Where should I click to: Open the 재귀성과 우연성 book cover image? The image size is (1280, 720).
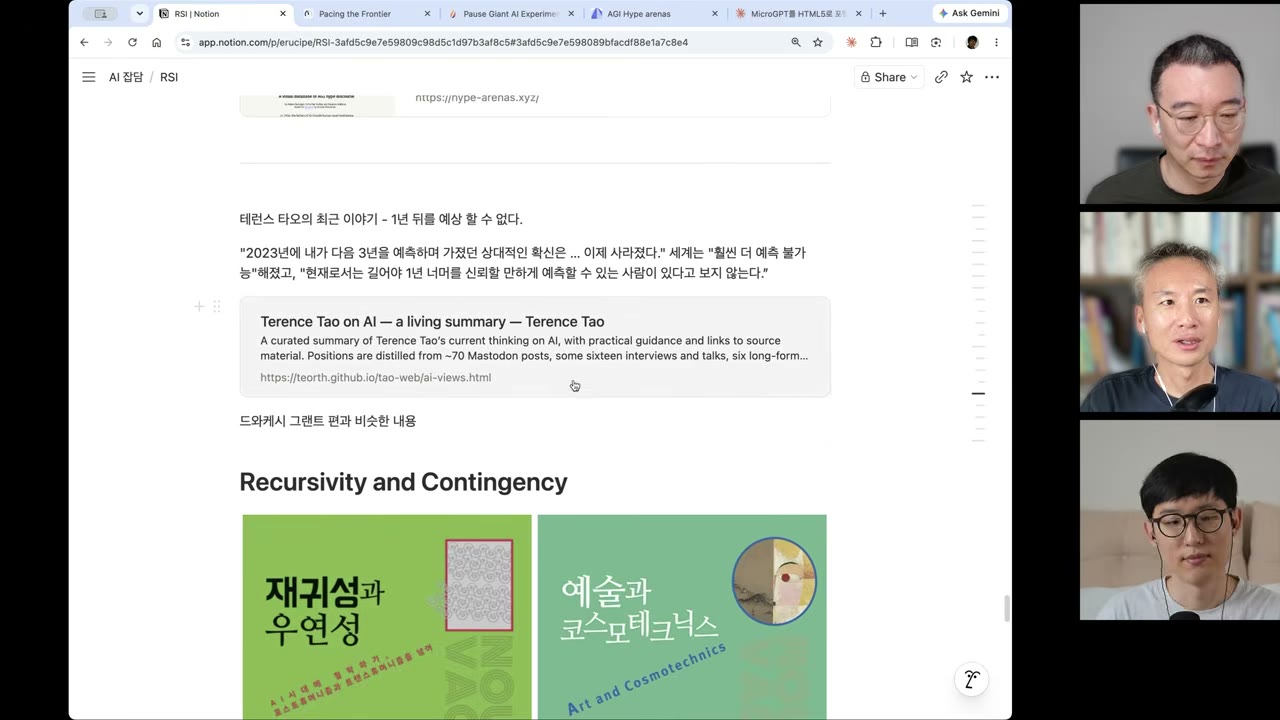click(x=387, y=616)
